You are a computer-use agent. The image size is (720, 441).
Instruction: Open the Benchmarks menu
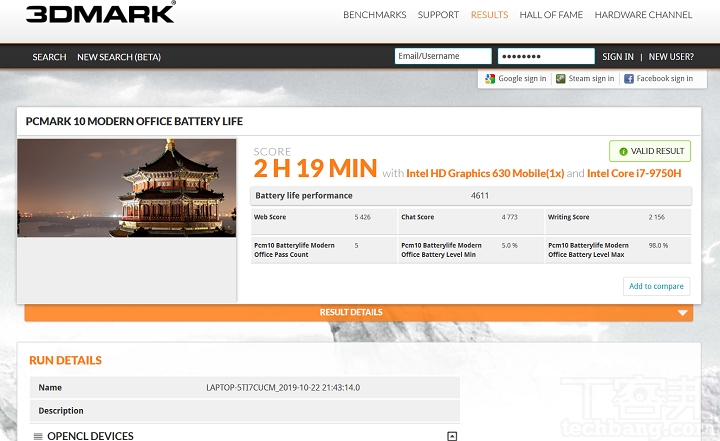tap(375, 15)
